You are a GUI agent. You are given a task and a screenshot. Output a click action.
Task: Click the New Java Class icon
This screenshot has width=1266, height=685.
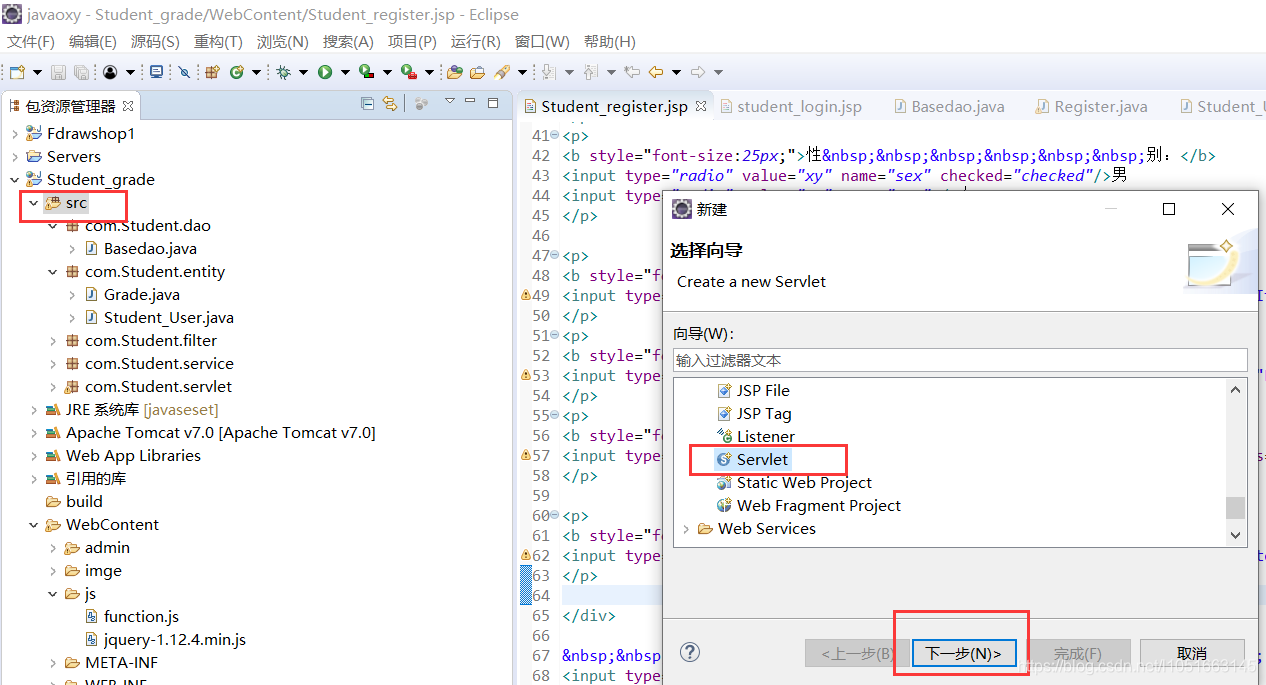[x=237, y=72]
